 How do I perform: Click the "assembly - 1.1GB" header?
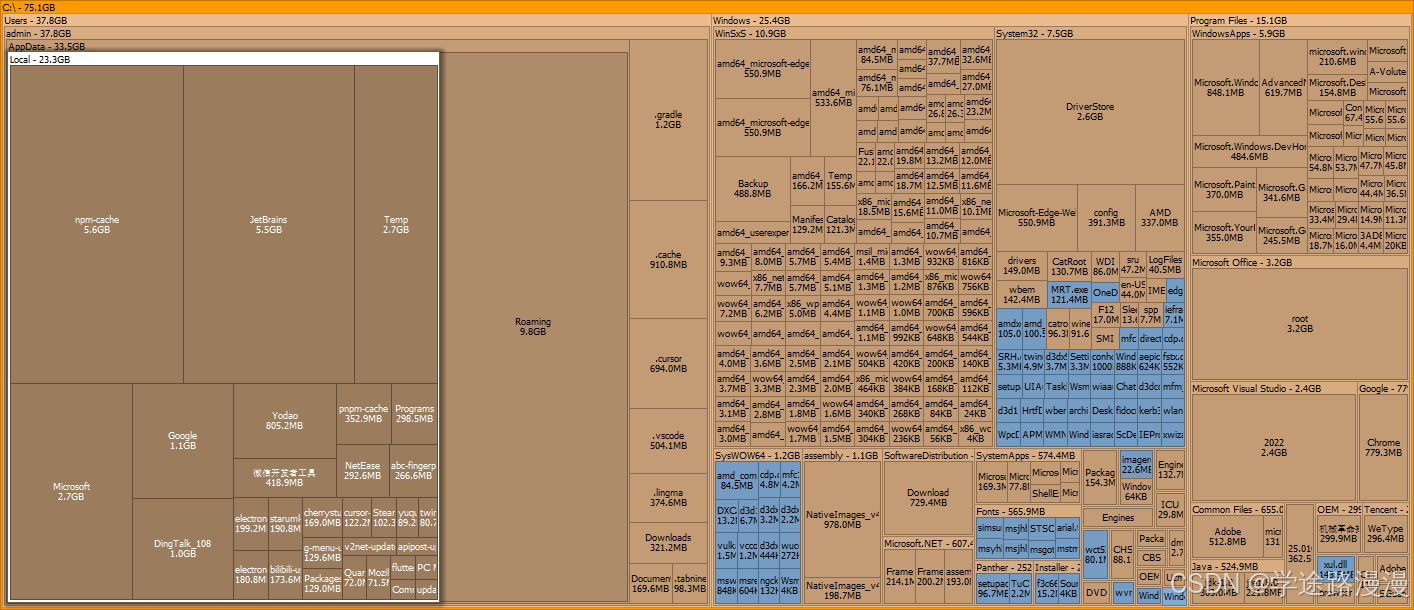click(x=840, y=455)
